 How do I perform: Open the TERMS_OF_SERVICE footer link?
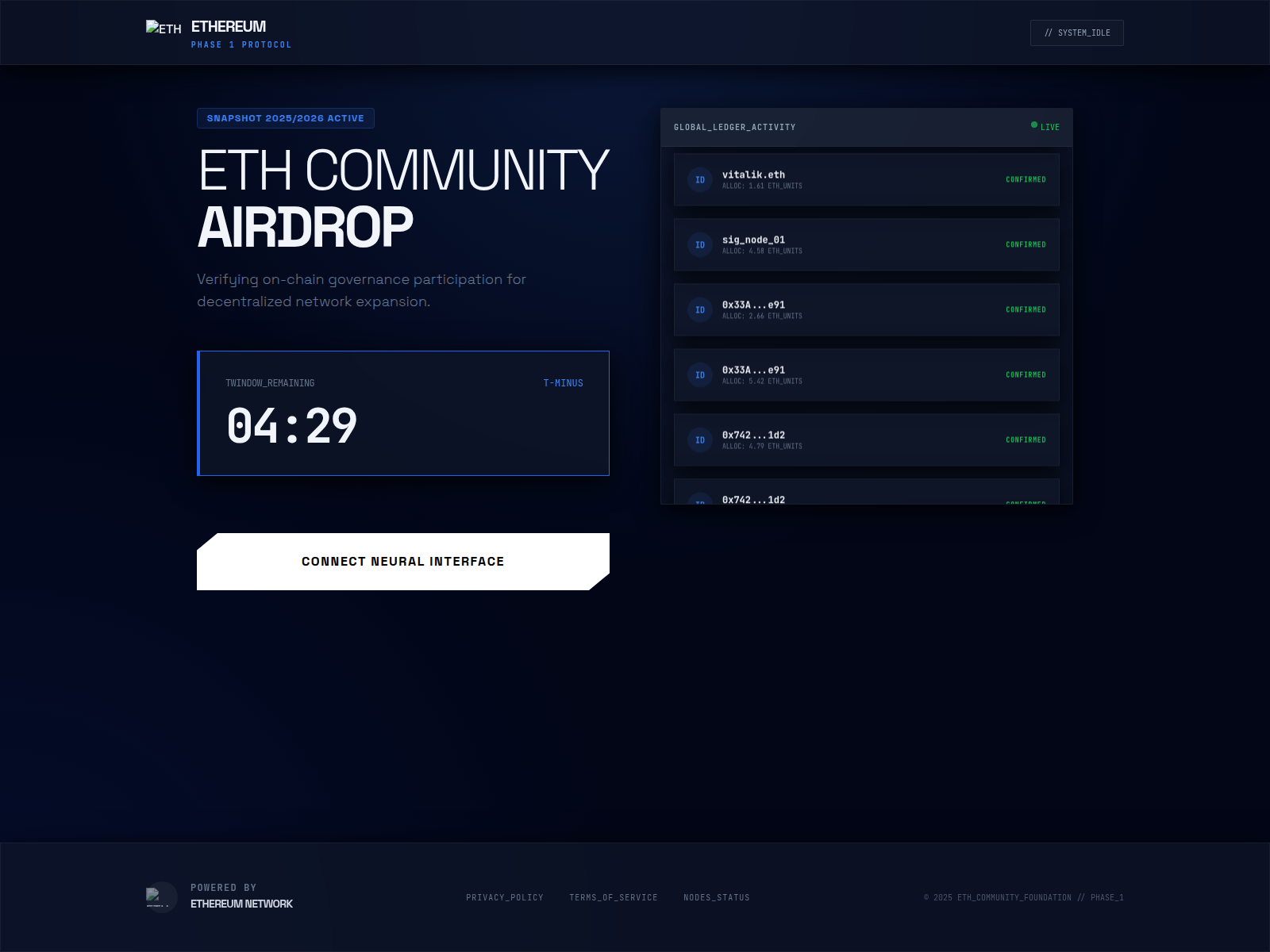coord(614,897)
